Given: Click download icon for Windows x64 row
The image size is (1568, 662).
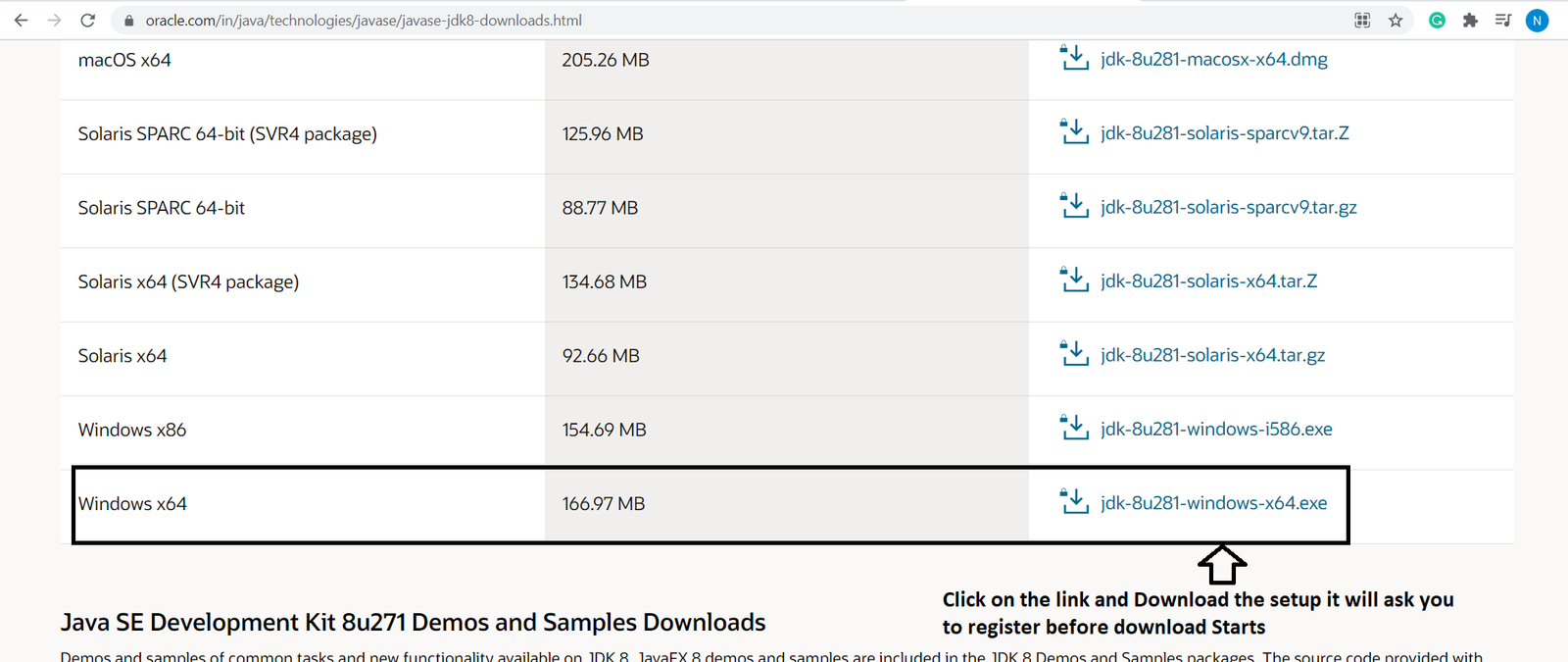Looking at the screenshot, I should coord(1074,501).
